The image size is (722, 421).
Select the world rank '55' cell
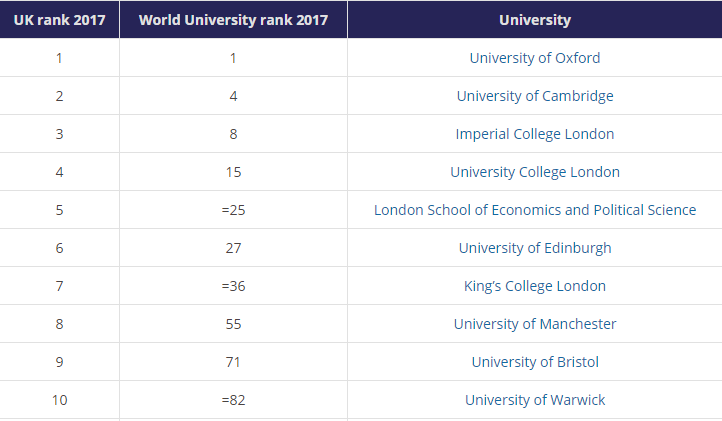(x=233, y=324)
